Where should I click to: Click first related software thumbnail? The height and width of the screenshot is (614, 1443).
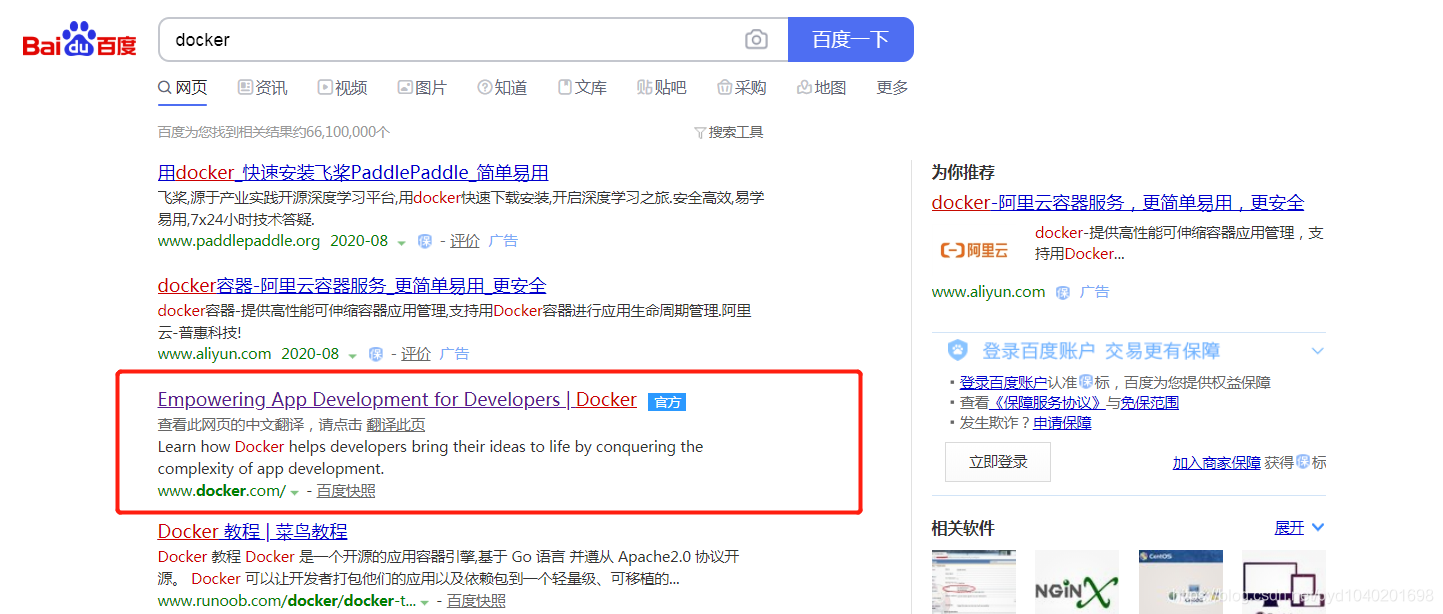point(974,582)
